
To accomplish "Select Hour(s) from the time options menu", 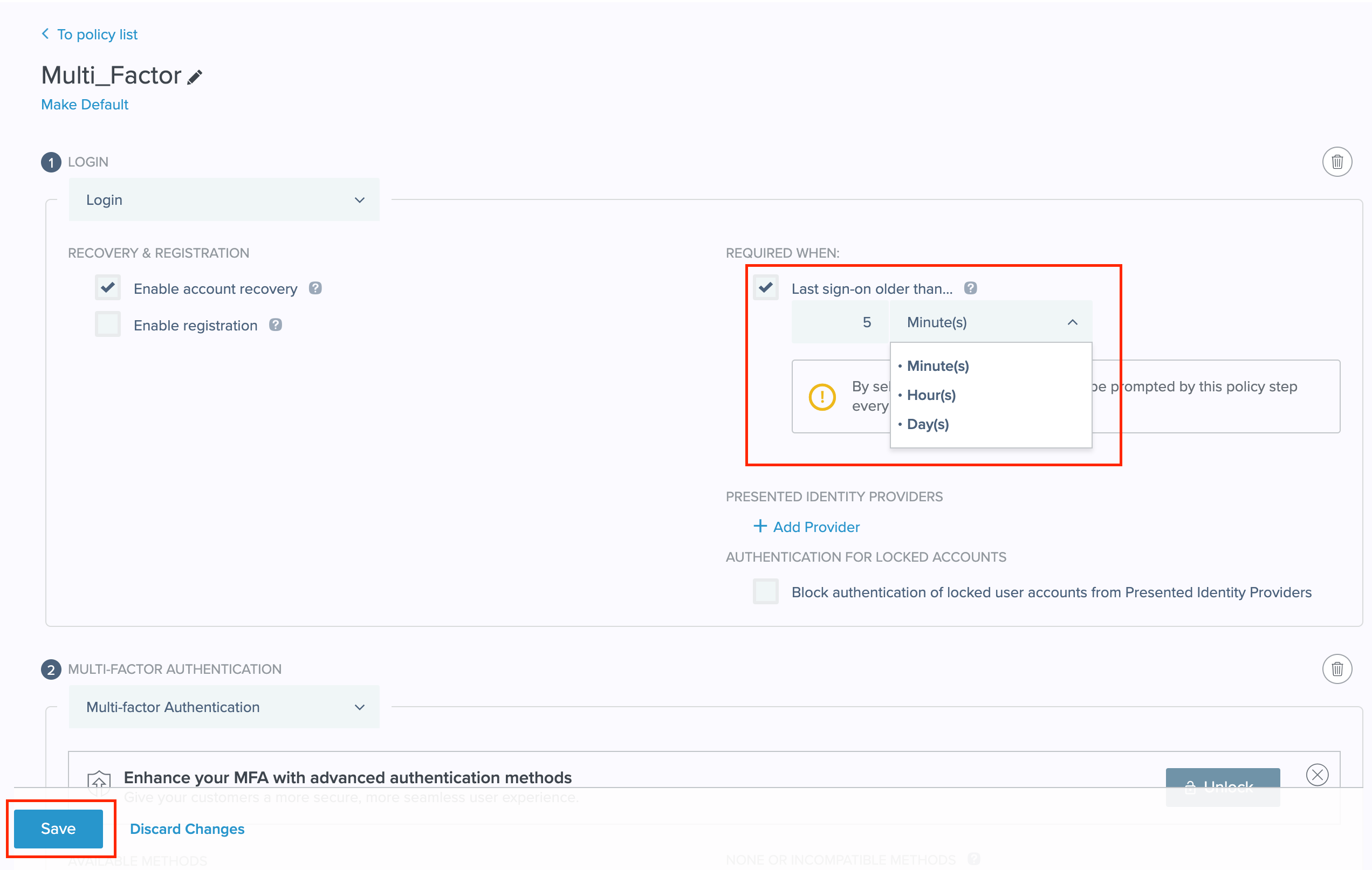I will click(x=930, y=395).
